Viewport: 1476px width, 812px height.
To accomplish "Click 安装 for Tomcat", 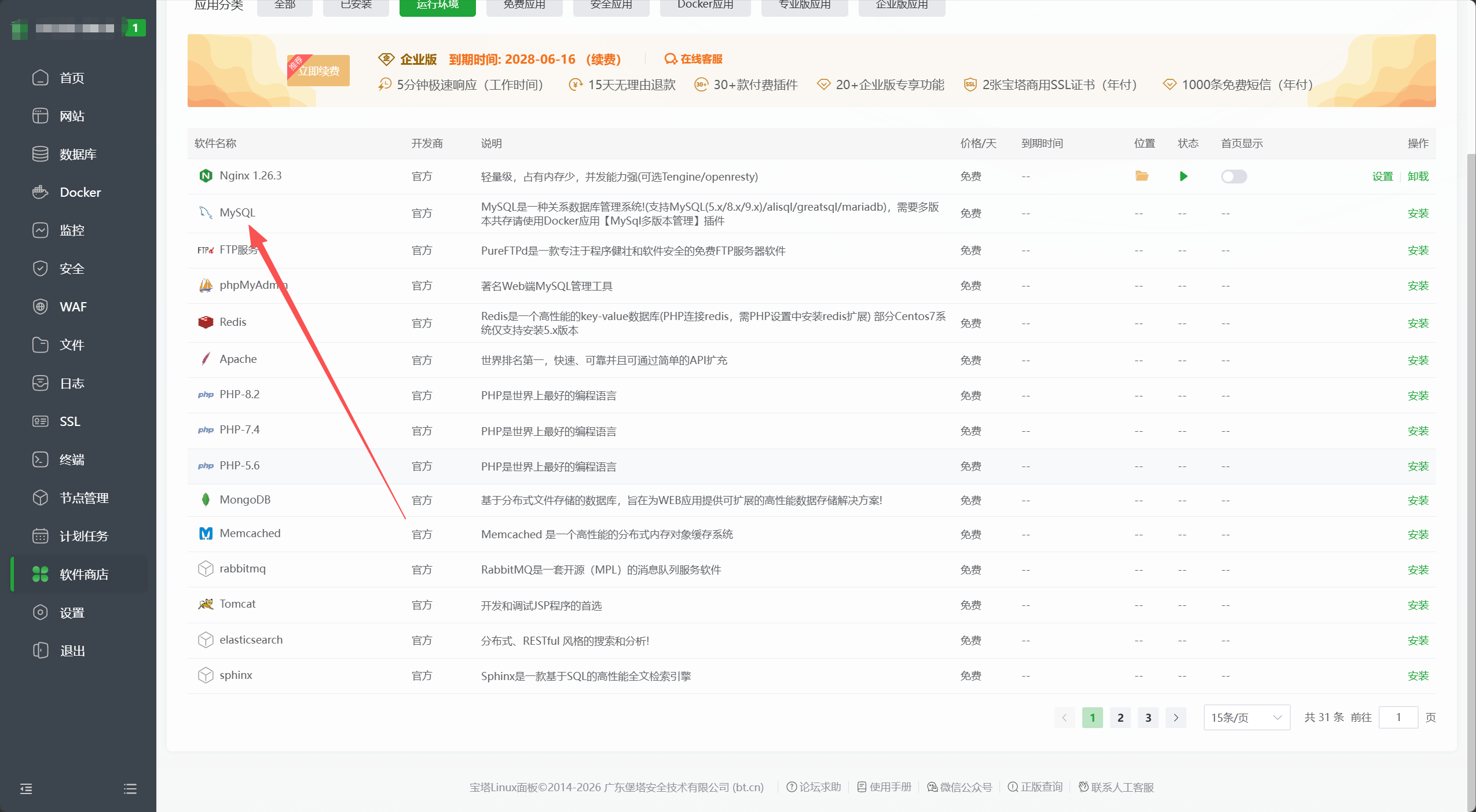I will 1418,605.
